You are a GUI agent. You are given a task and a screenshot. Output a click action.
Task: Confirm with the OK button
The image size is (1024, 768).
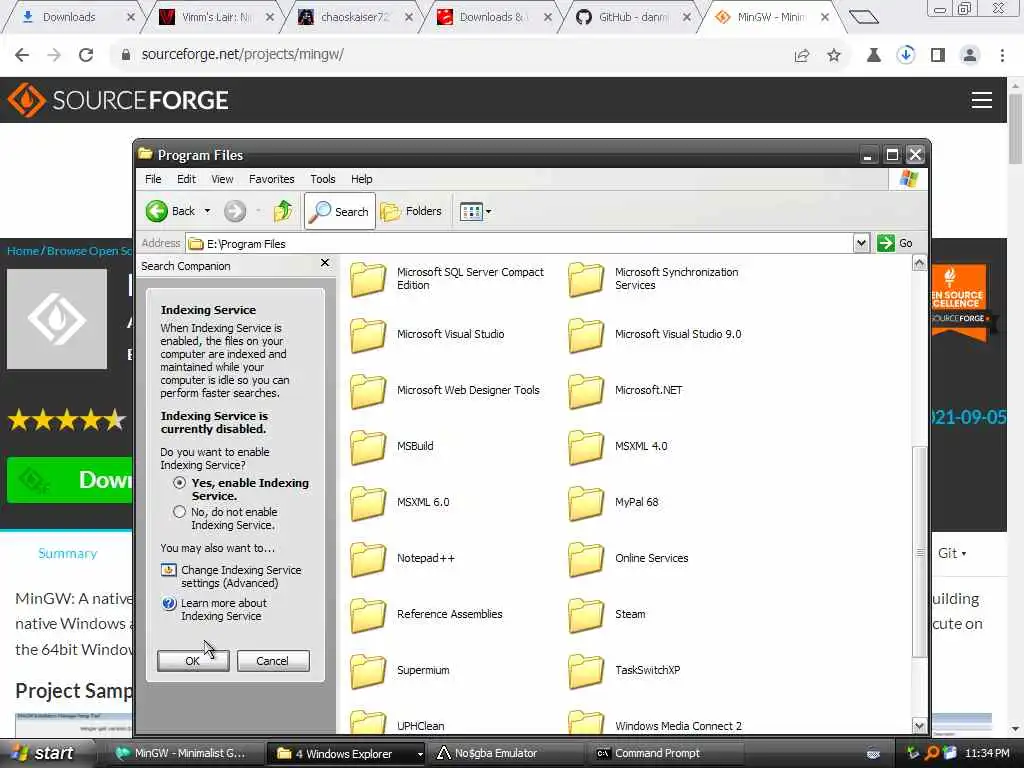pyautogui.click(x=193, y=661)
